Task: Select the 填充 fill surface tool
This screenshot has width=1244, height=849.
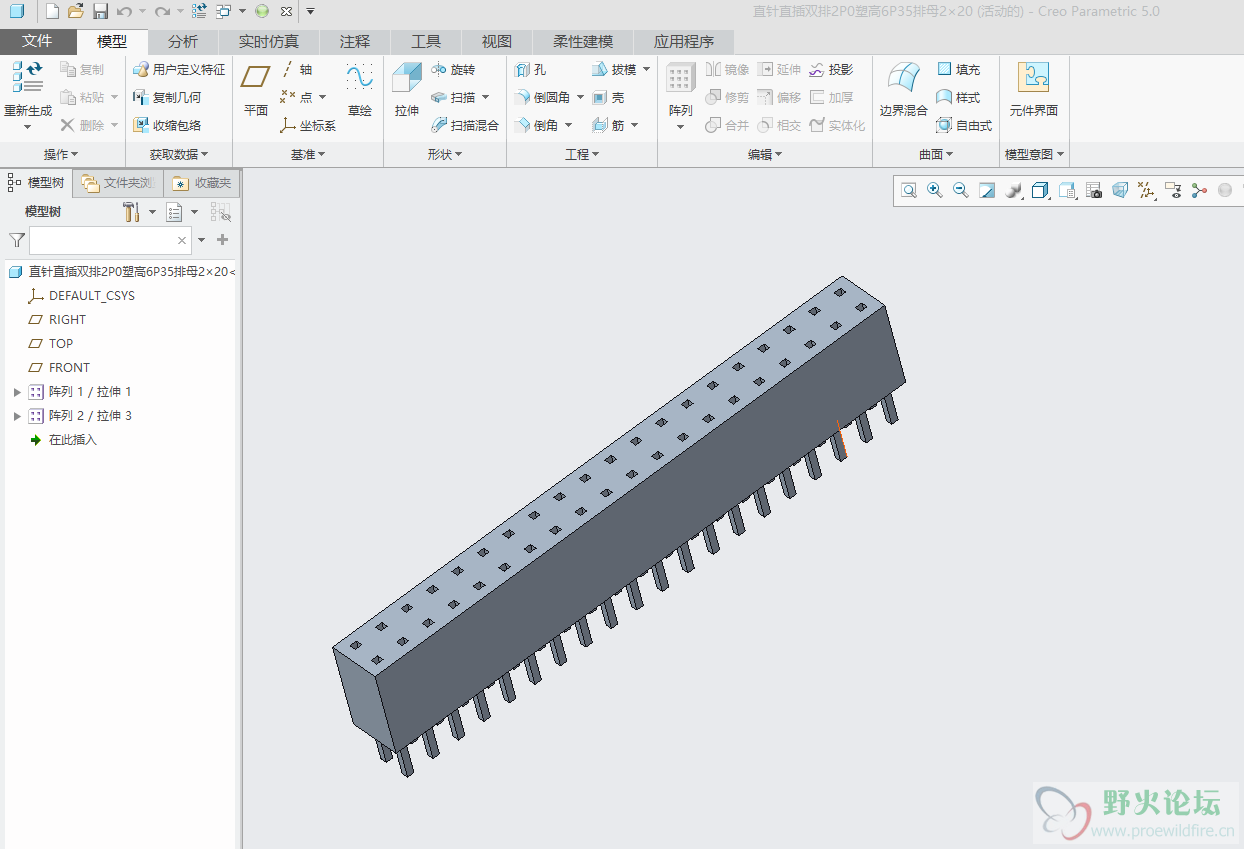Action: click(x=958, y=69)
